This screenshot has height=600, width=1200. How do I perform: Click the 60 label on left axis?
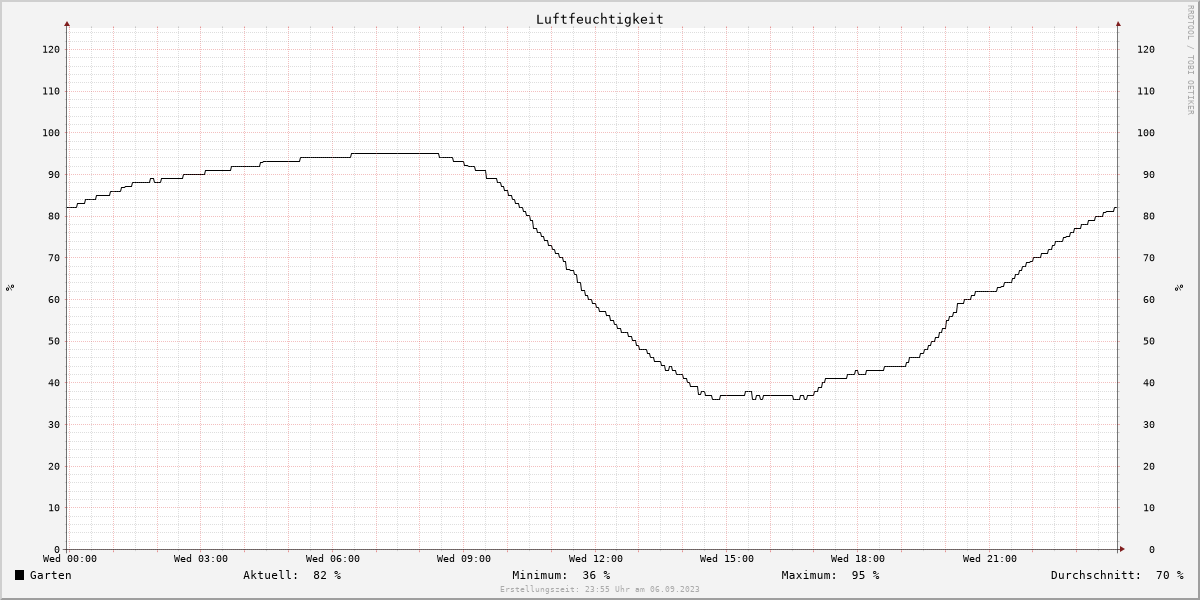pyautogui.click(x=53, y=299)
